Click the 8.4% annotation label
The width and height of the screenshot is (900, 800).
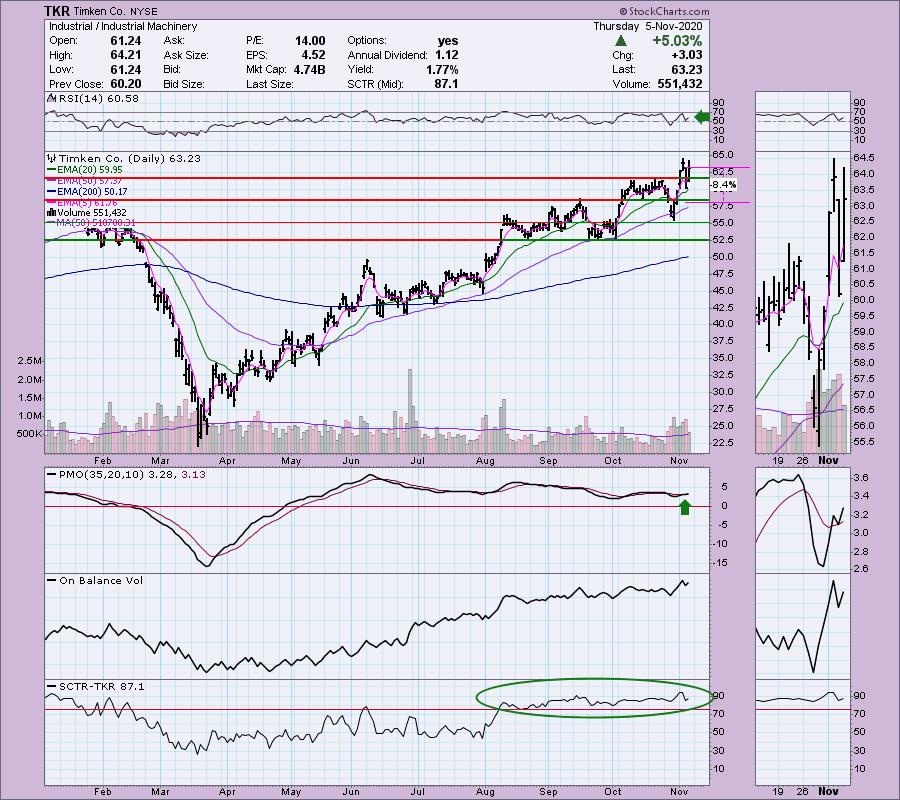(723, 185)
